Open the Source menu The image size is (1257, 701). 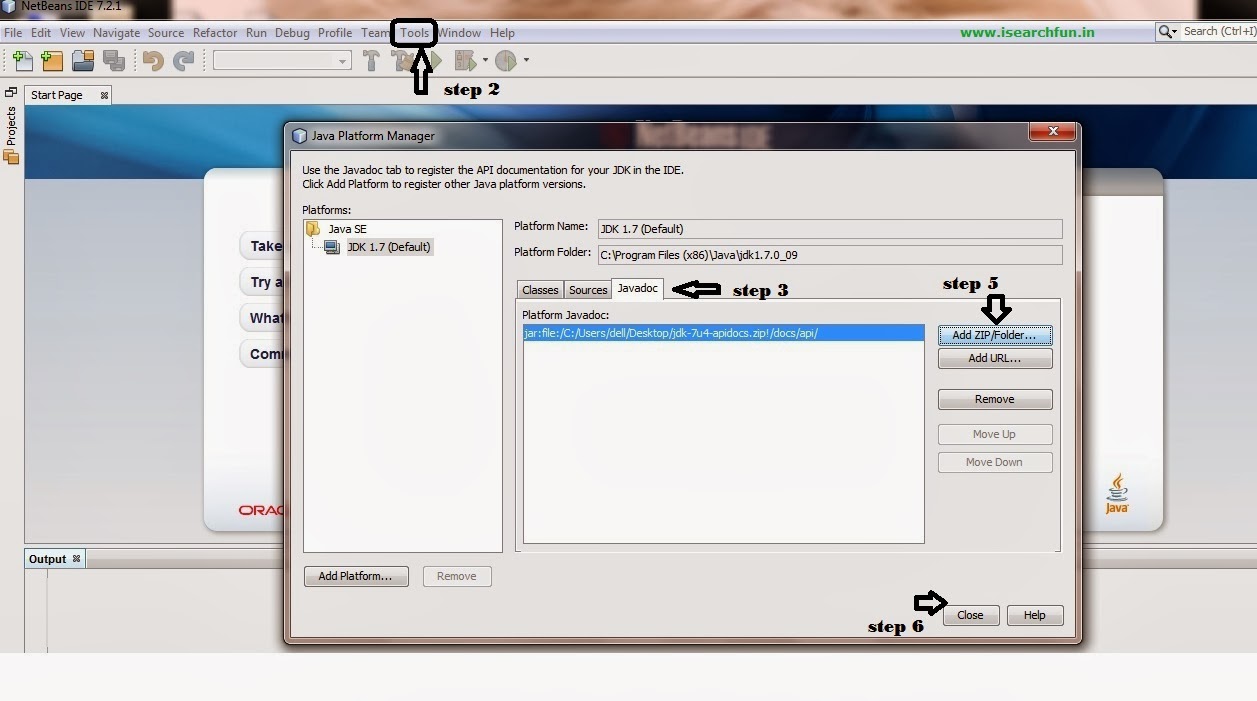tap(166, 33)
